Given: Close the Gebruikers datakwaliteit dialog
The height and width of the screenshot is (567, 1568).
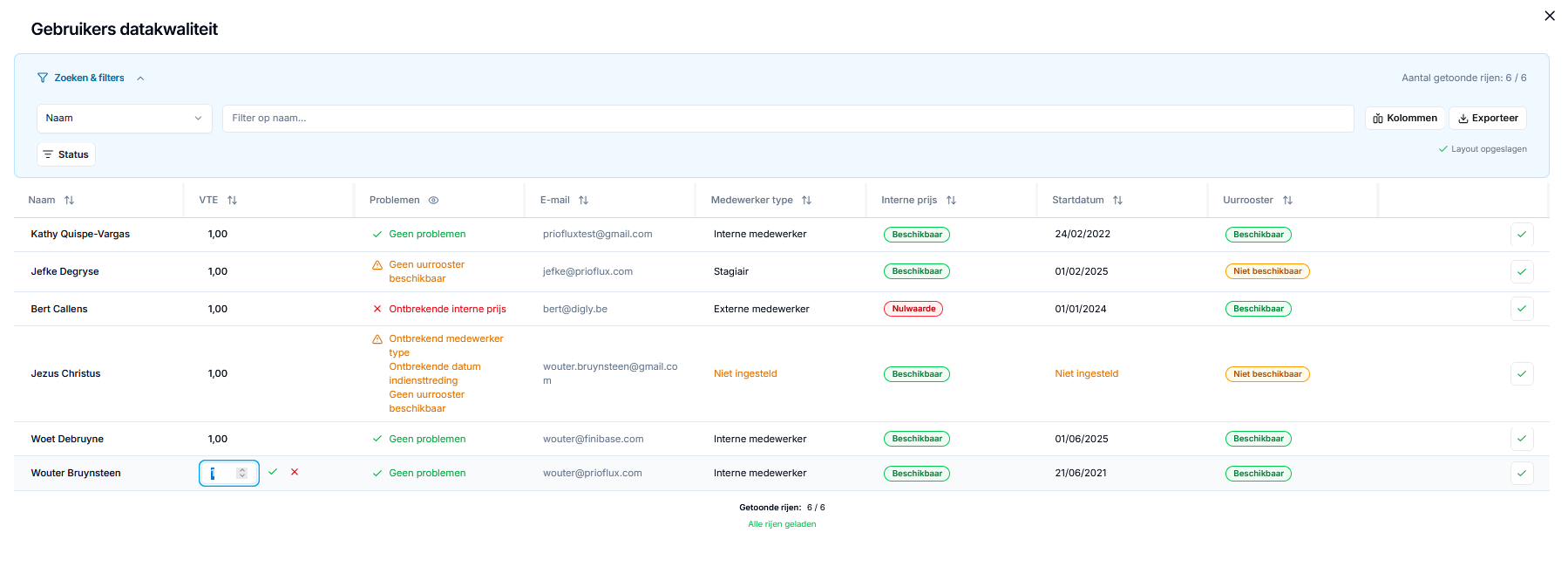Looking at the screenshot, I should pyautogui.click(x=1549, y=16).
